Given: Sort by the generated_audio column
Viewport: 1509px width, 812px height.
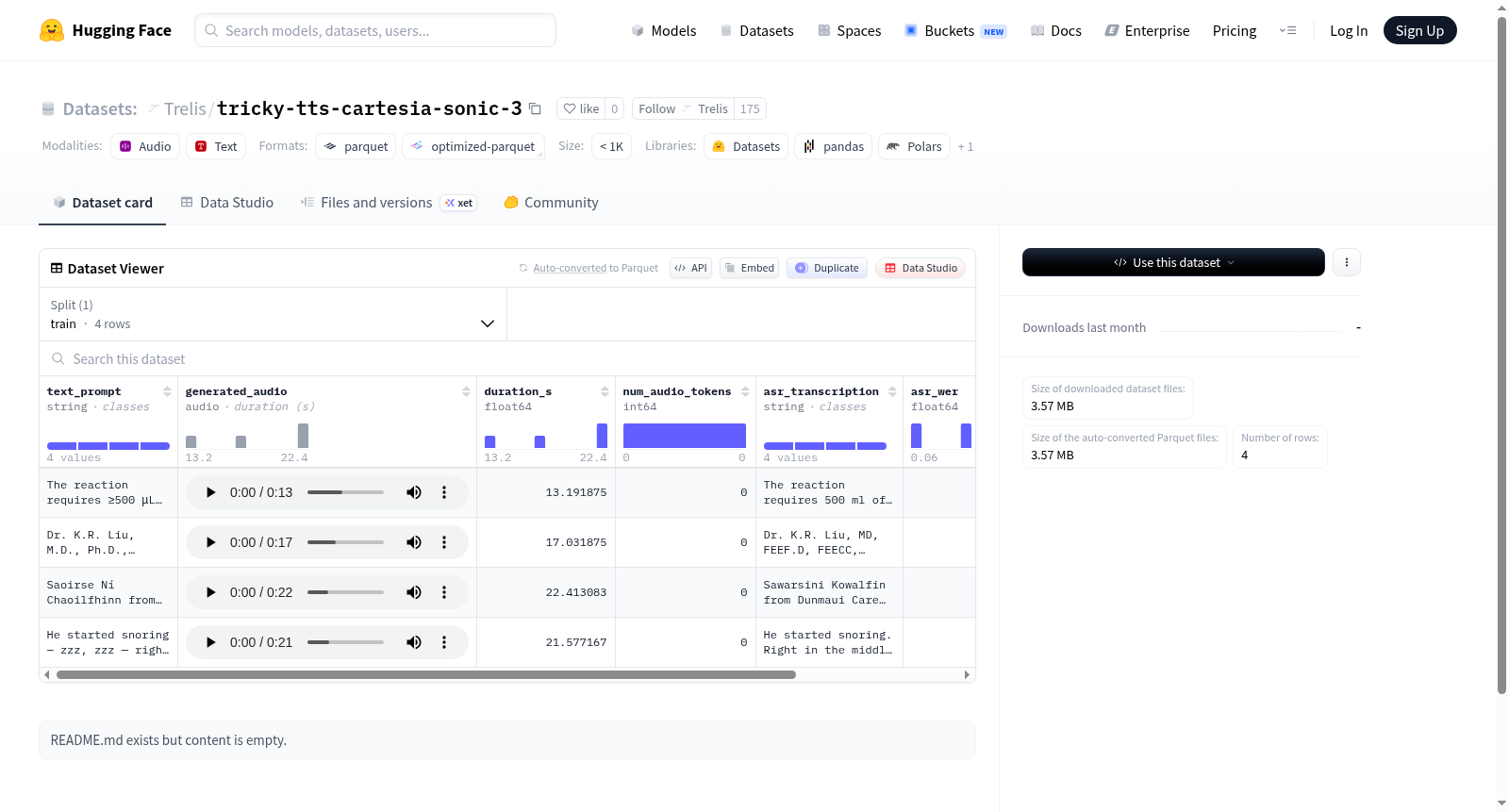Looking at the screenshot, I should click(x=466, y=391).
